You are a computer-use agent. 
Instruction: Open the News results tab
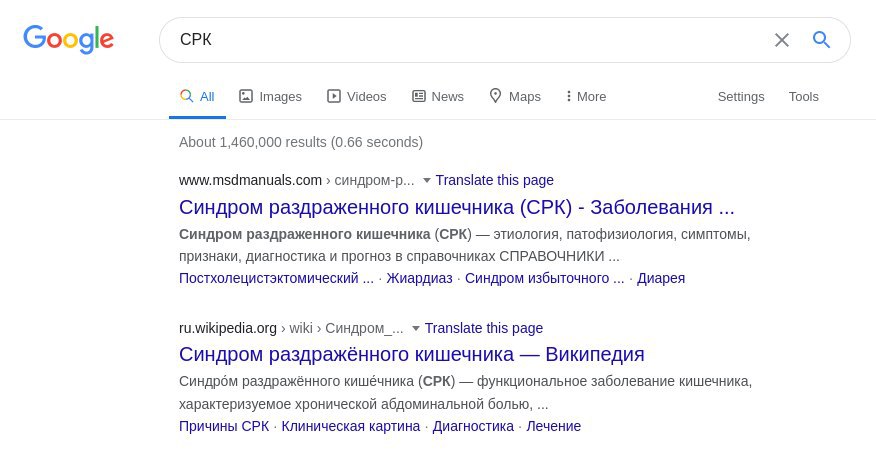[437, 97]
